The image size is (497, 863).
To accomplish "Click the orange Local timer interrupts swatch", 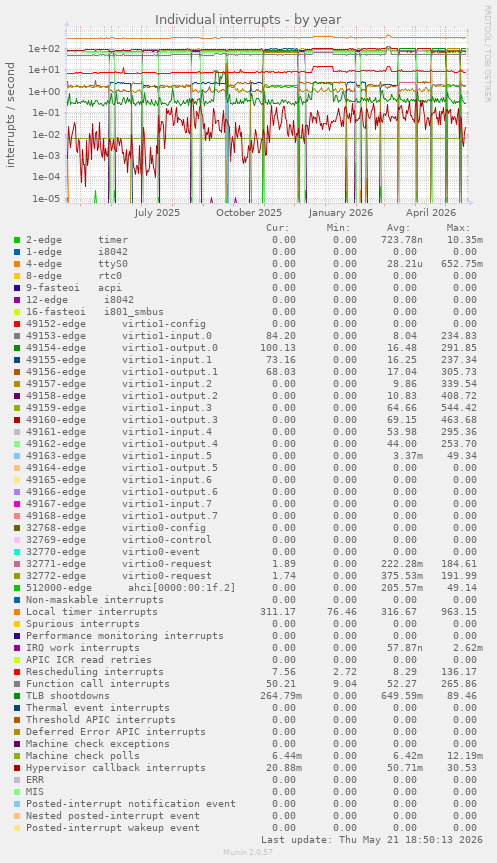I will [17, 612].
